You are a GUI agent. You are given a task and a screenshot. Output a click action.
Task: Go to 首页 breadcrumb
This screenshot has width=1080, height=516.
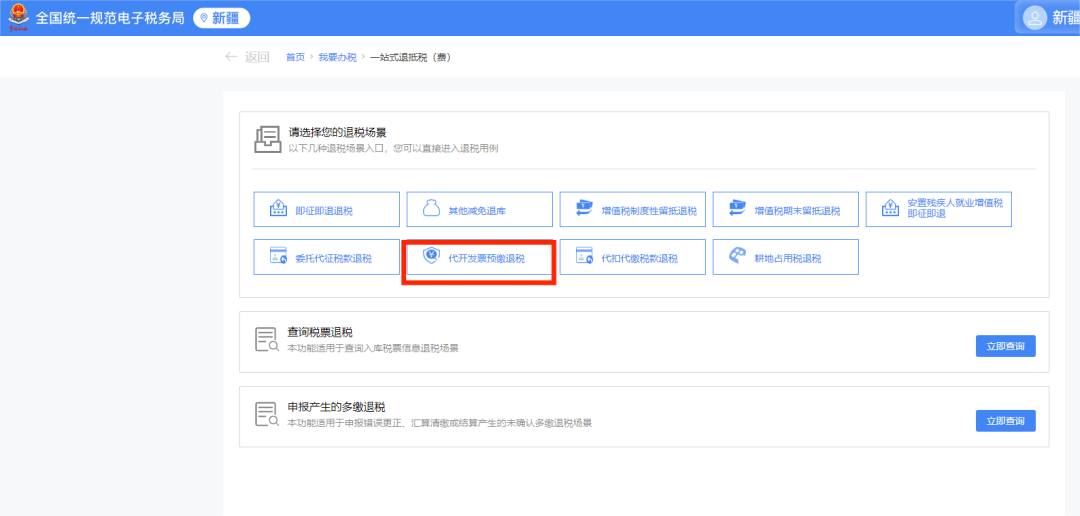click(295, 58)
